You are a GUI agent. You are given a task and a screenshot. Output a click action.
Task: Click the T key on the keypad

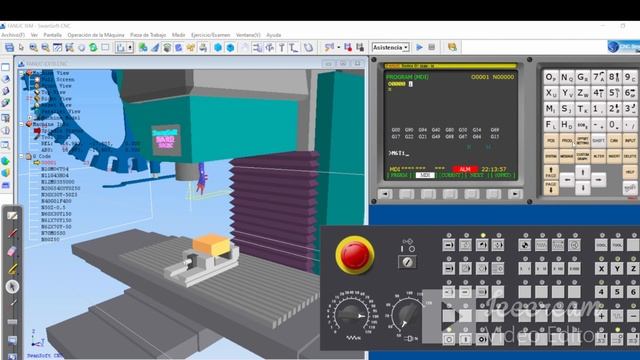(582, 109)
